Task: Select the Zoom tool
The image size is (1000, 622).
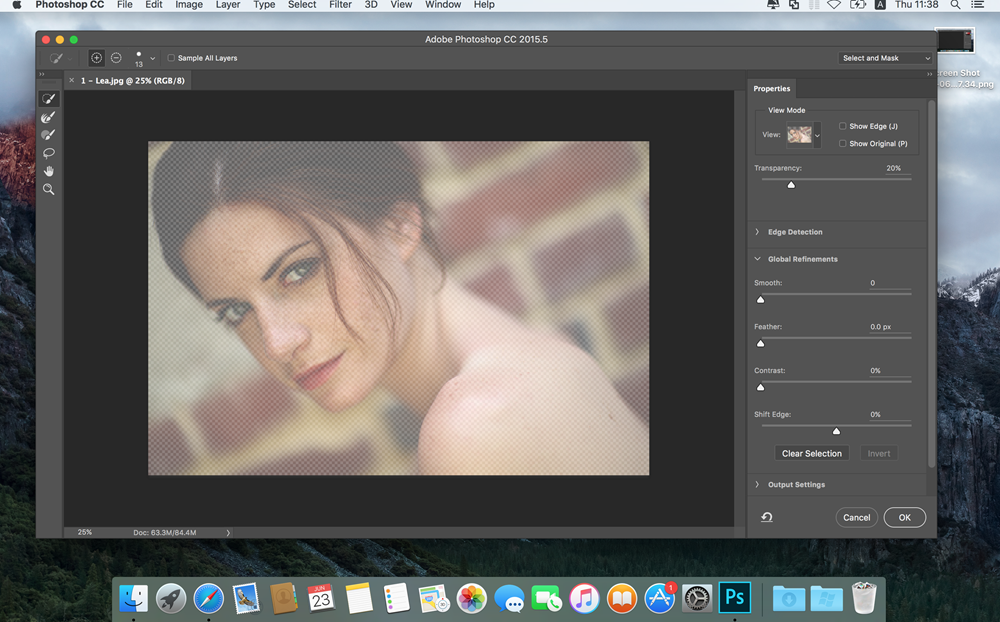Action: point(48,189)
